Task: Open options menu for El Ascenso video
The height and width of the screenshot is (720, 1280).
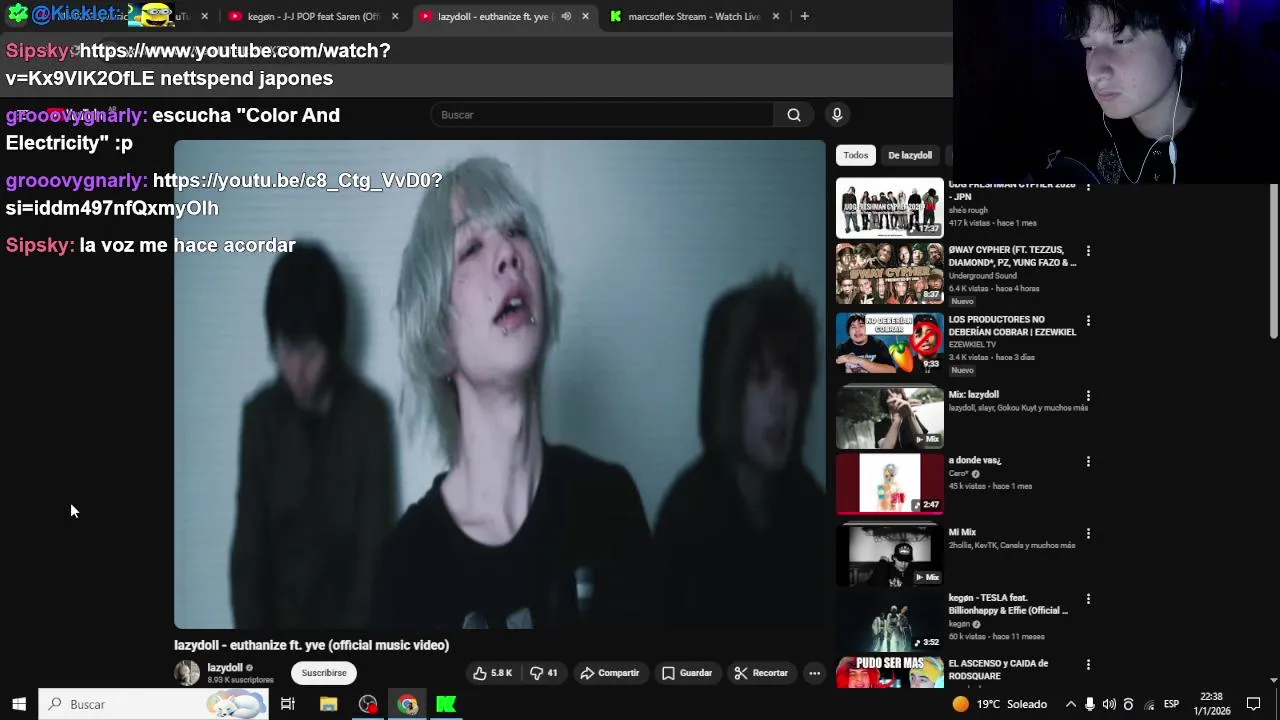Action: point(1088,665)
